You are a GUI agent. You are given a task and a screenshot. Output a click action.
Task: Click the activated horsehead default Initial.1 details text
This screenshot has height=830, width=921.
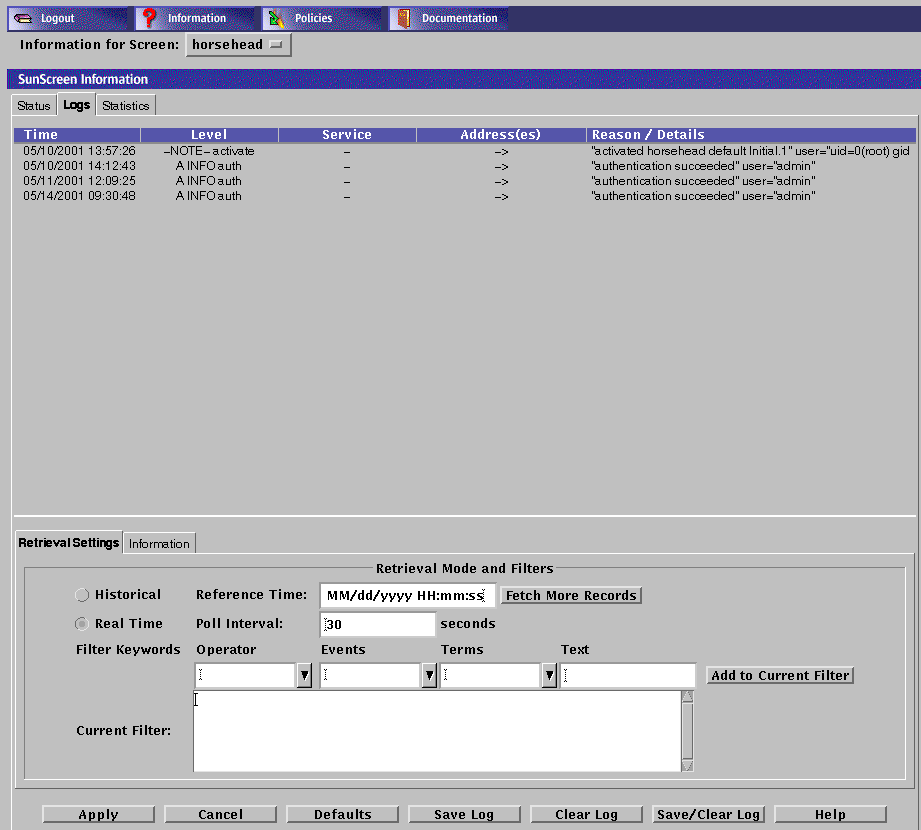click(x=751, y=151)
